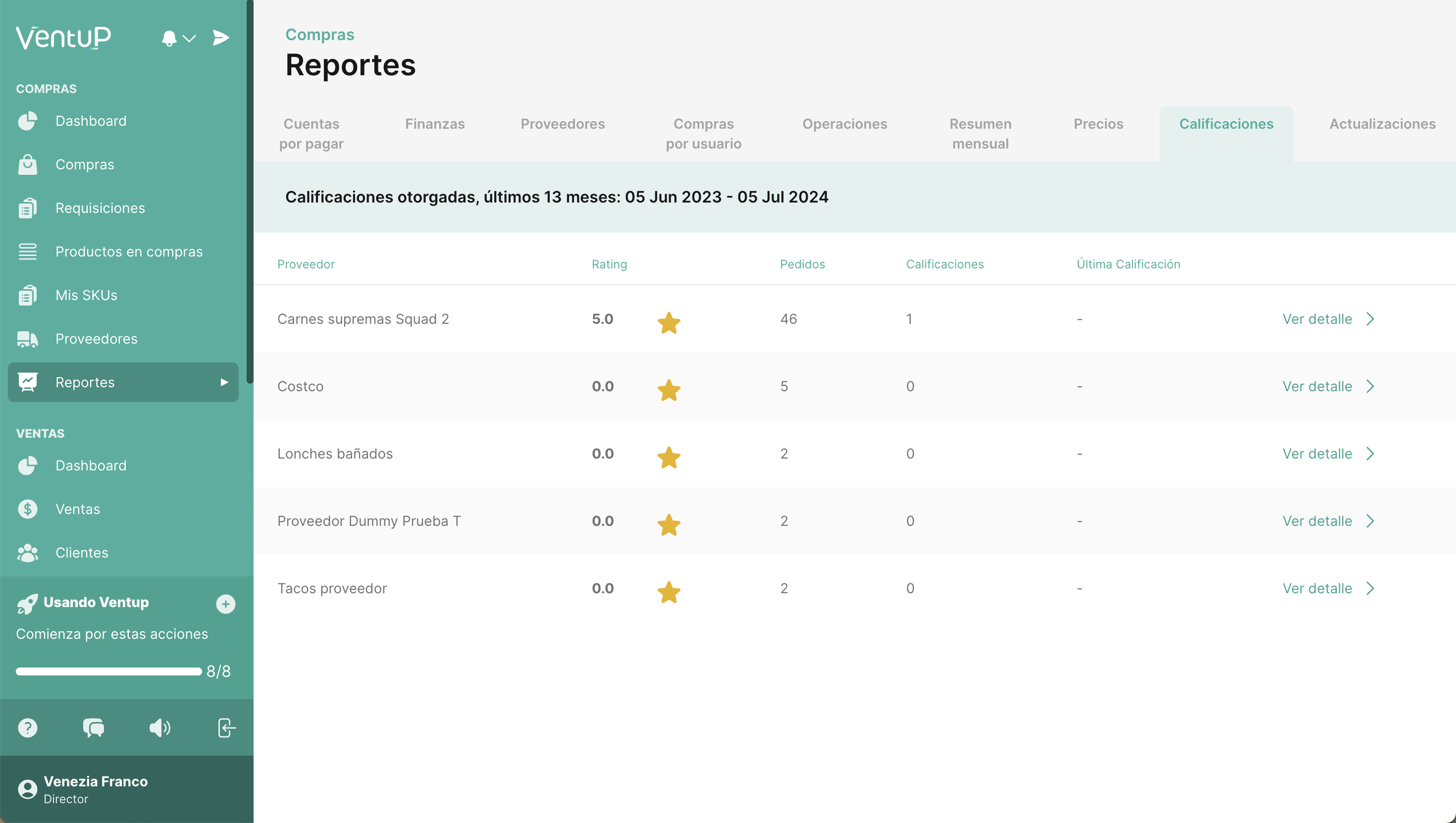The image size is (1456, 823).
Task: Expand Usando Ventup with plus button
Action: click(225, 604)
